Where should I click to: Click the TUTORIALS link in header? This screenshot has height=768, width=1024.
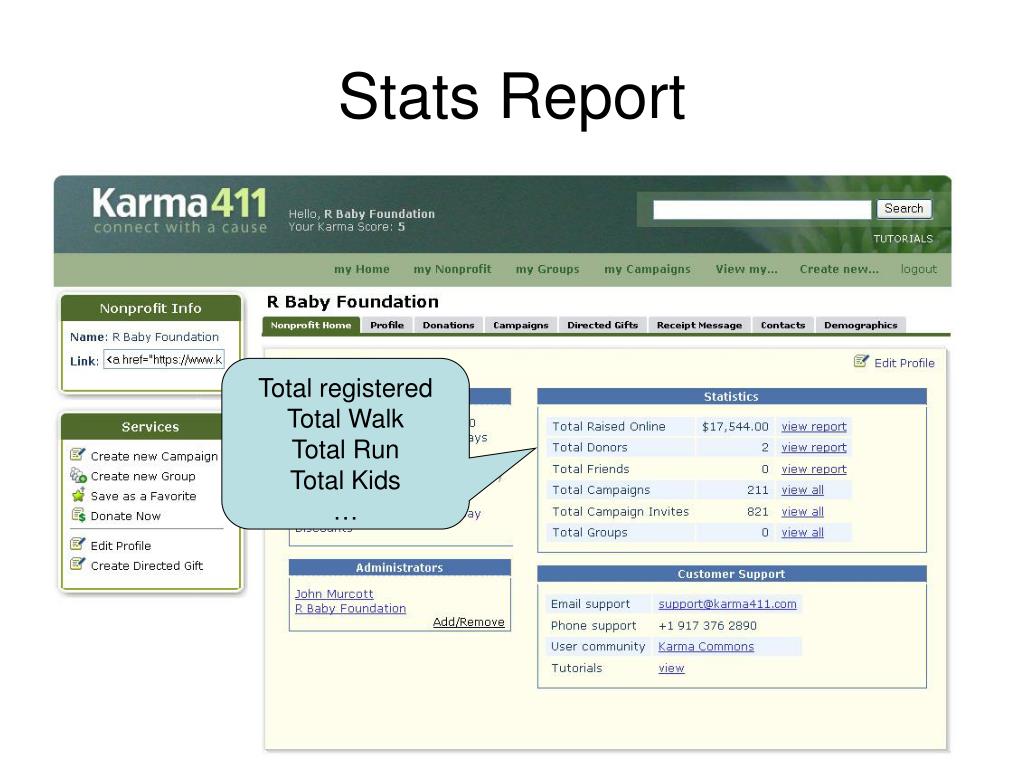[903, 239]
